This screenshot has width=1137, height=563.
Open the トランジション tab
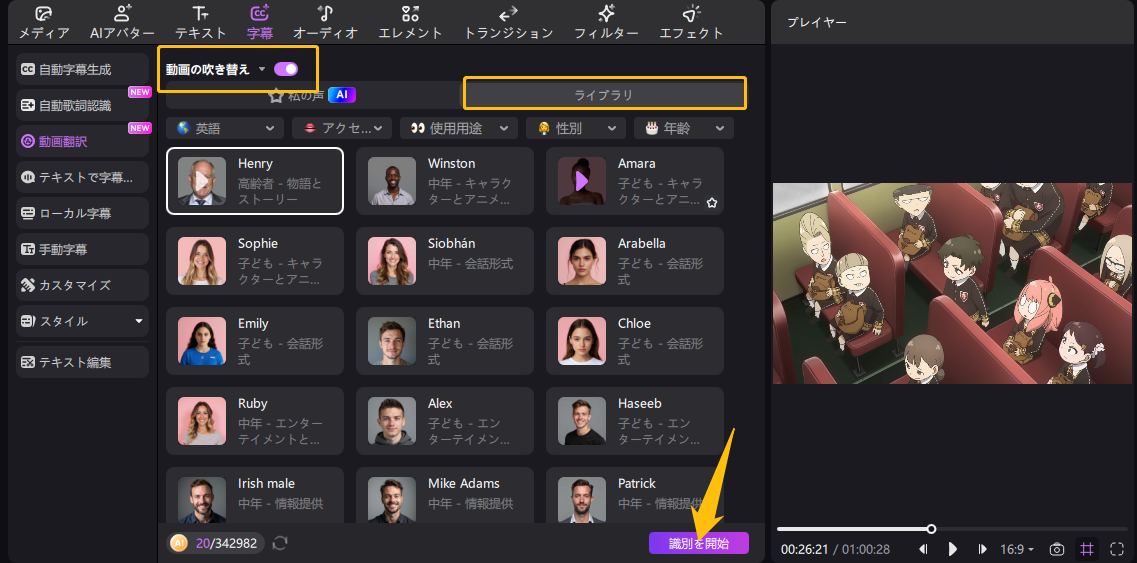508,22
